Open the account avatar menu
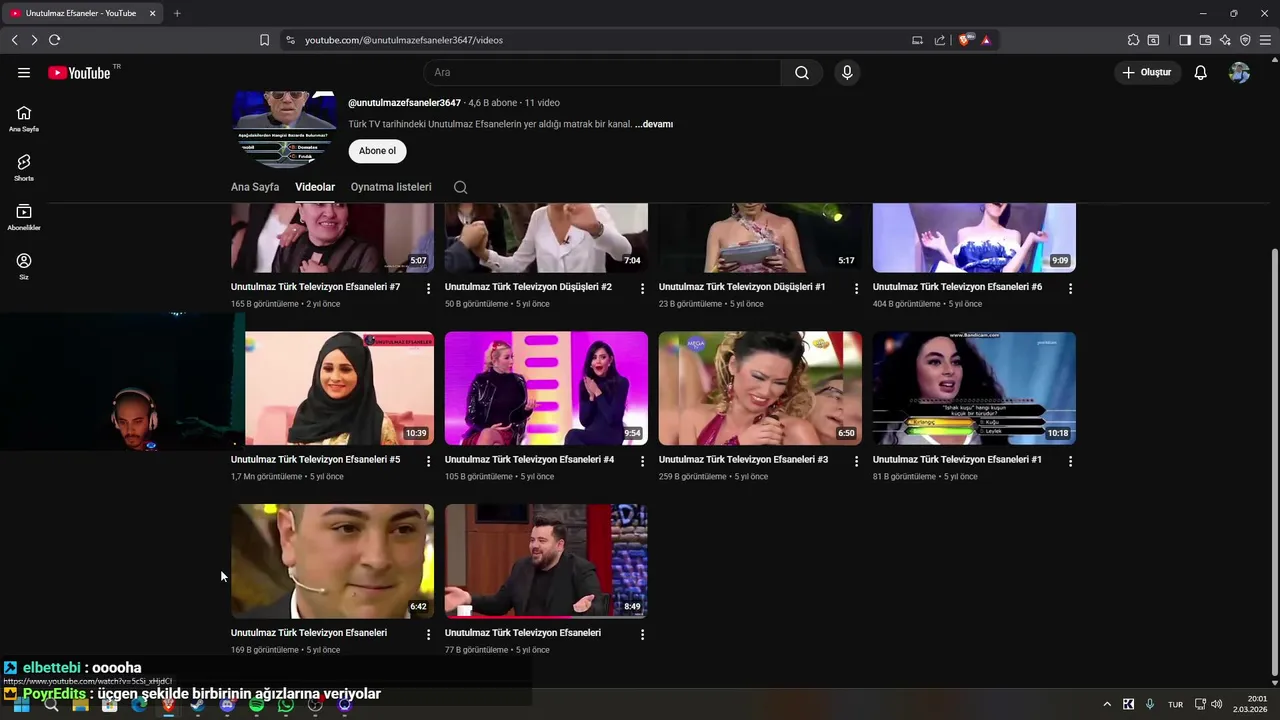1280x720 pixels. tap(1239, 73)
